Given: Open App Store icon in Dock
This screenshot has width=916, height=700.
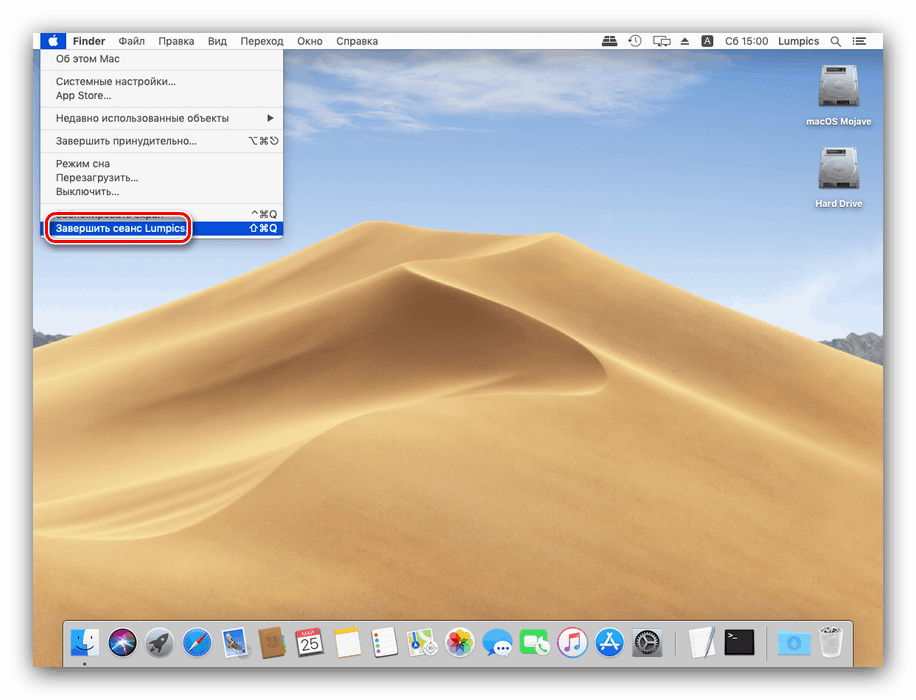Looking at the screenshot, I should (x=609, y=643).
